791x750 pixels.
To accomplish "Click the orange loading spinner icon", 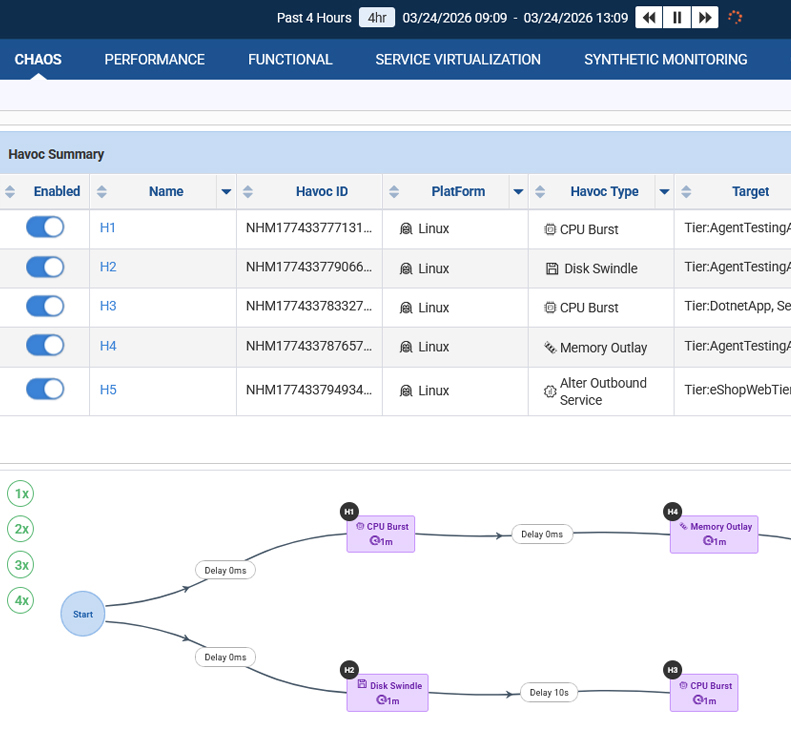I will click(735, 18).
